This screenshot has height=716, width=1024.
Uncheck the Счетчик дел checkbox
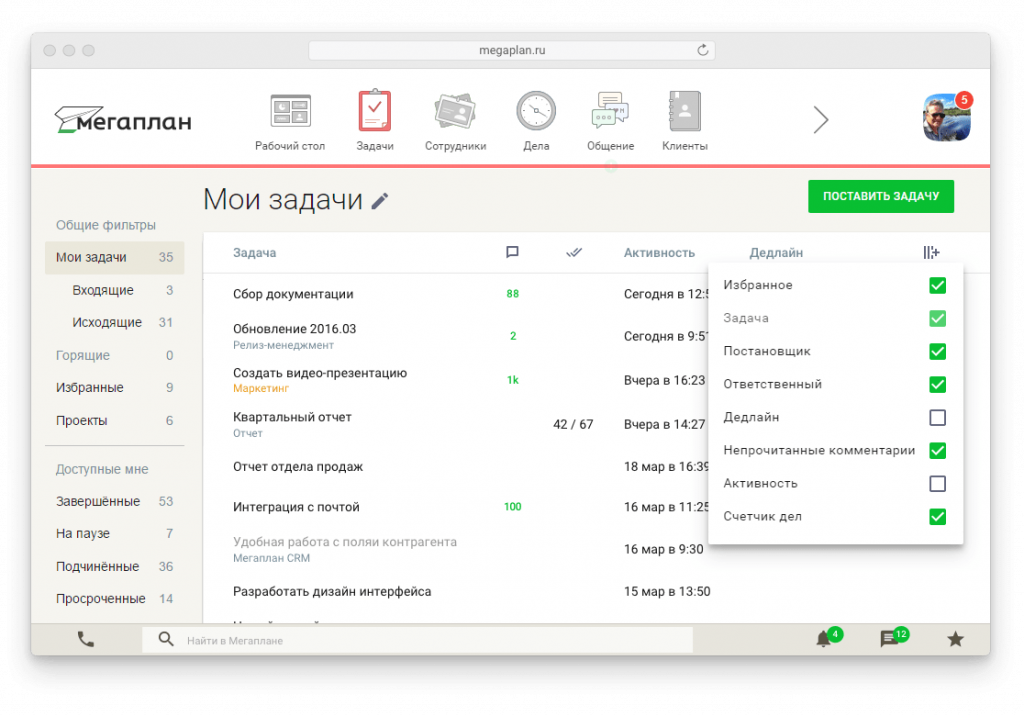point(937,517)
